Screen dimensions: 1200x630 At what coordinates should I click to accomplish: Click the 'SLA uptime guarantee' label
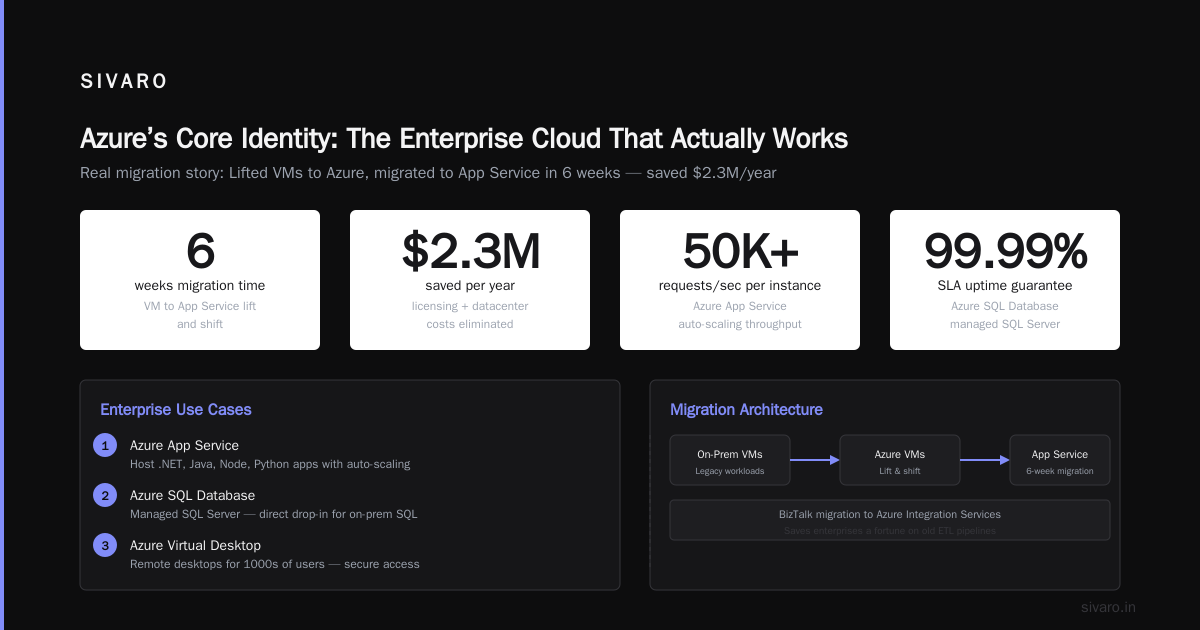(1005, 286)
